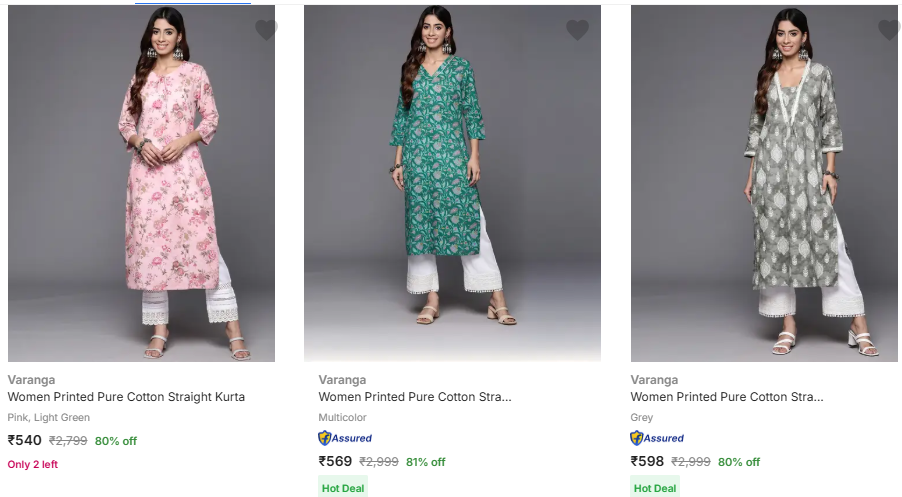Image resolution: width=902 pixels, height=497 pixels.
Task: Open the full-title Women Printed Pure Cotton Straight Kurta link
Action: tap(126, 397)
